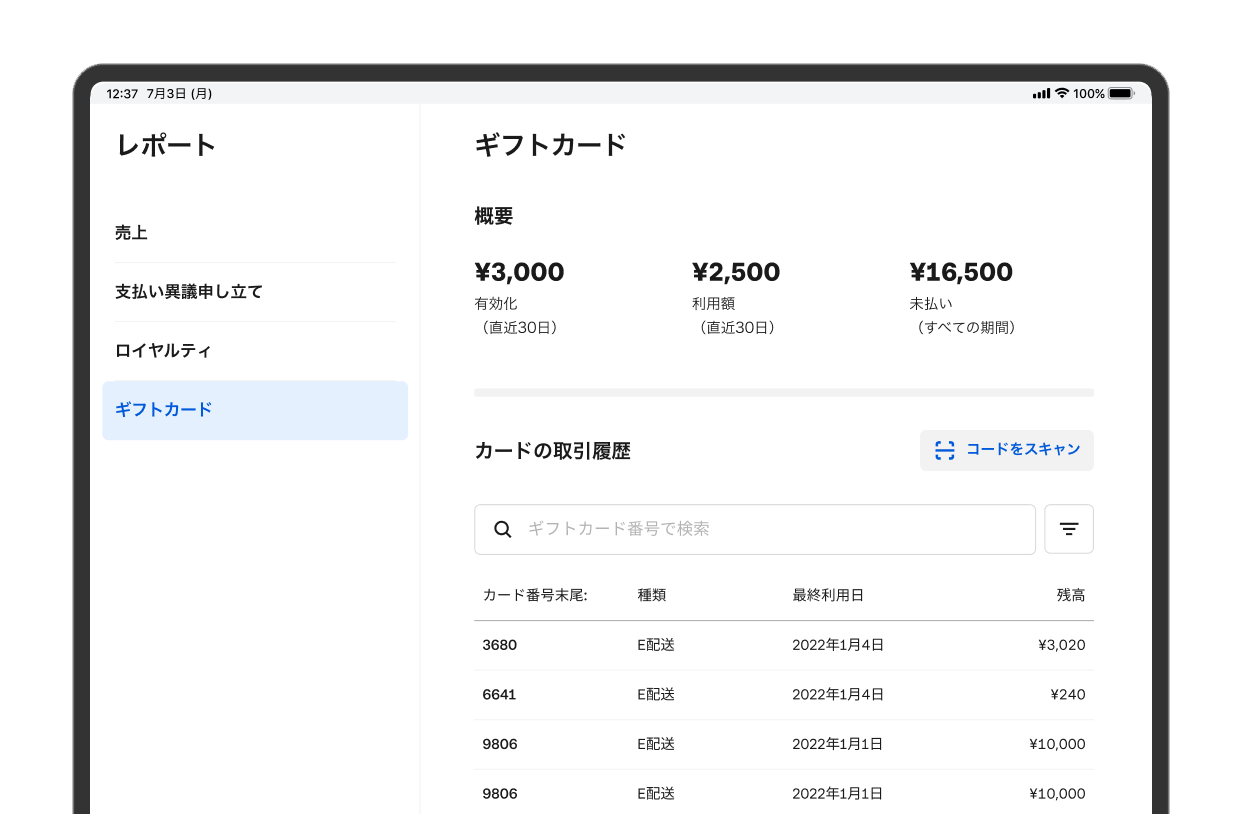This screenshot has width=1244, height=814.
Task: Click balance ¥240
Action: (1068, 694)
